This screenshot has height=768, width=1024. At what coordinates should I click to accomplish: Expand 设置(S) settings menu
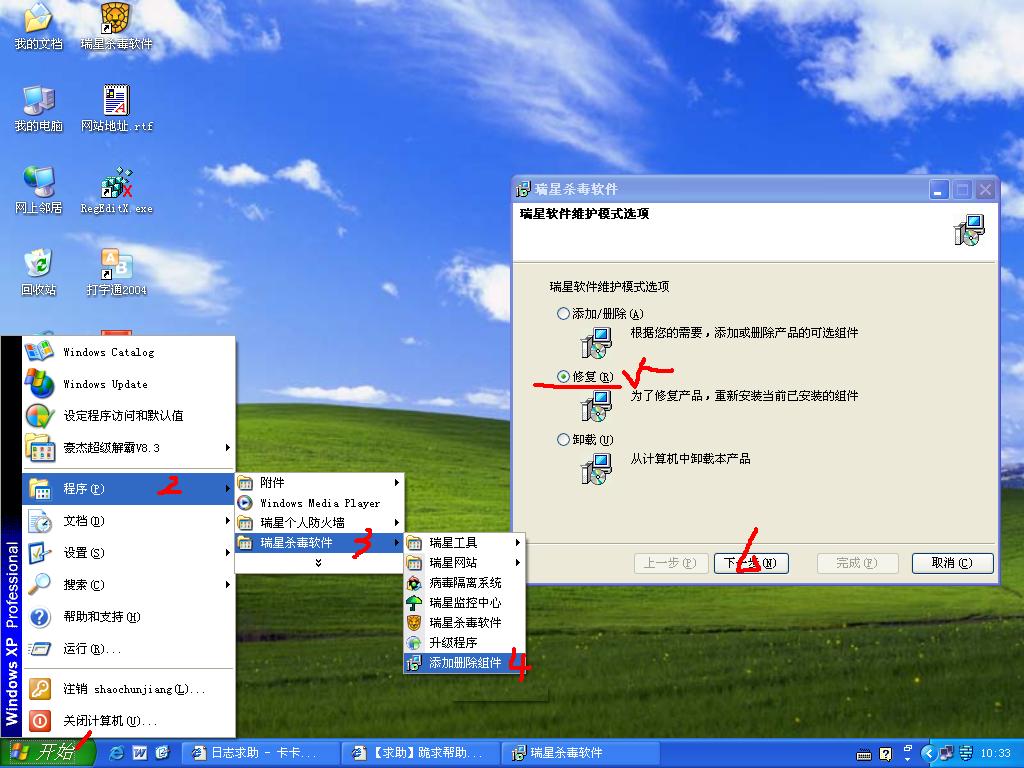[x=129, y=552]
